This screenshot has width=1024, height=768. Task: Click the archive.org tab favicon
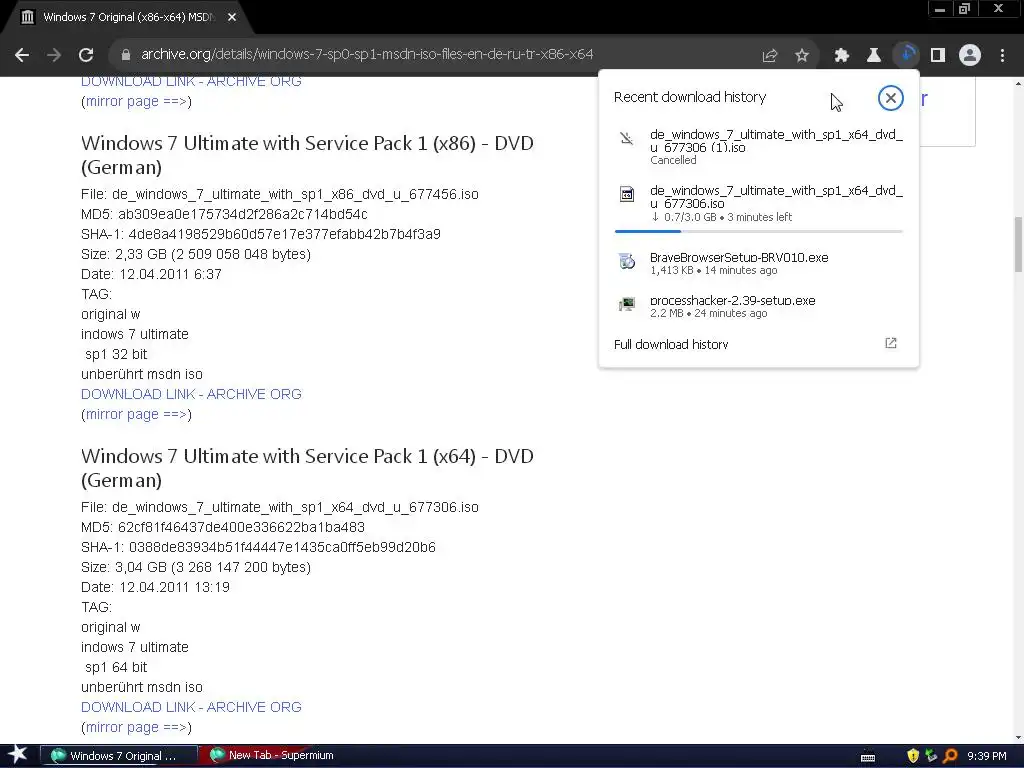pyautogui.click(x=27, y=17)
